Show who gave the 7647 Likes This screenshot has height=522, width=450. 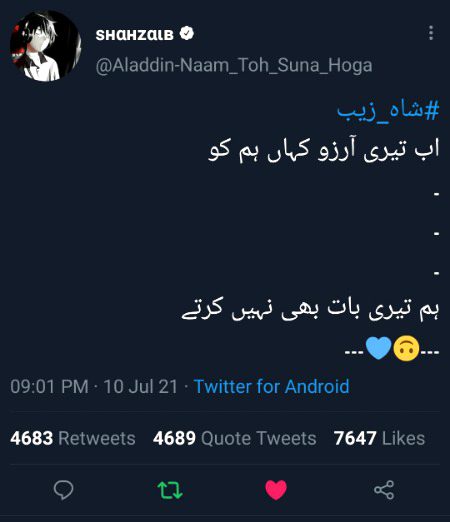point(379,438)
